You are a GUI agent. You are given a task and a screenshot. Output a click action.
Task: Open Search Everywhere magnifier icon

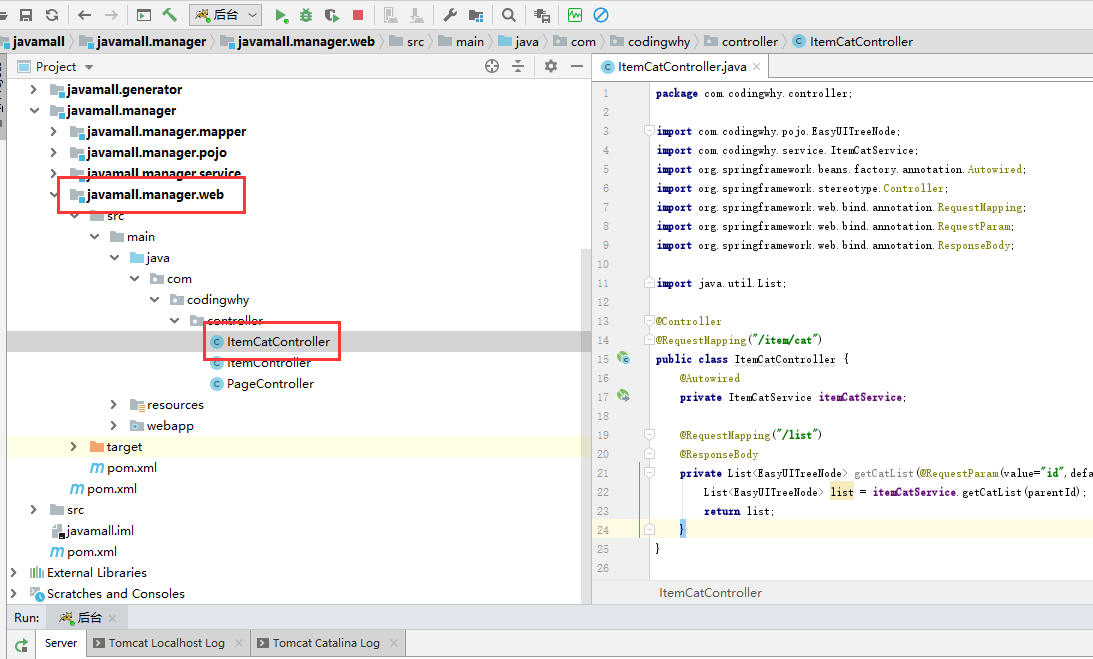pos(509,15)
